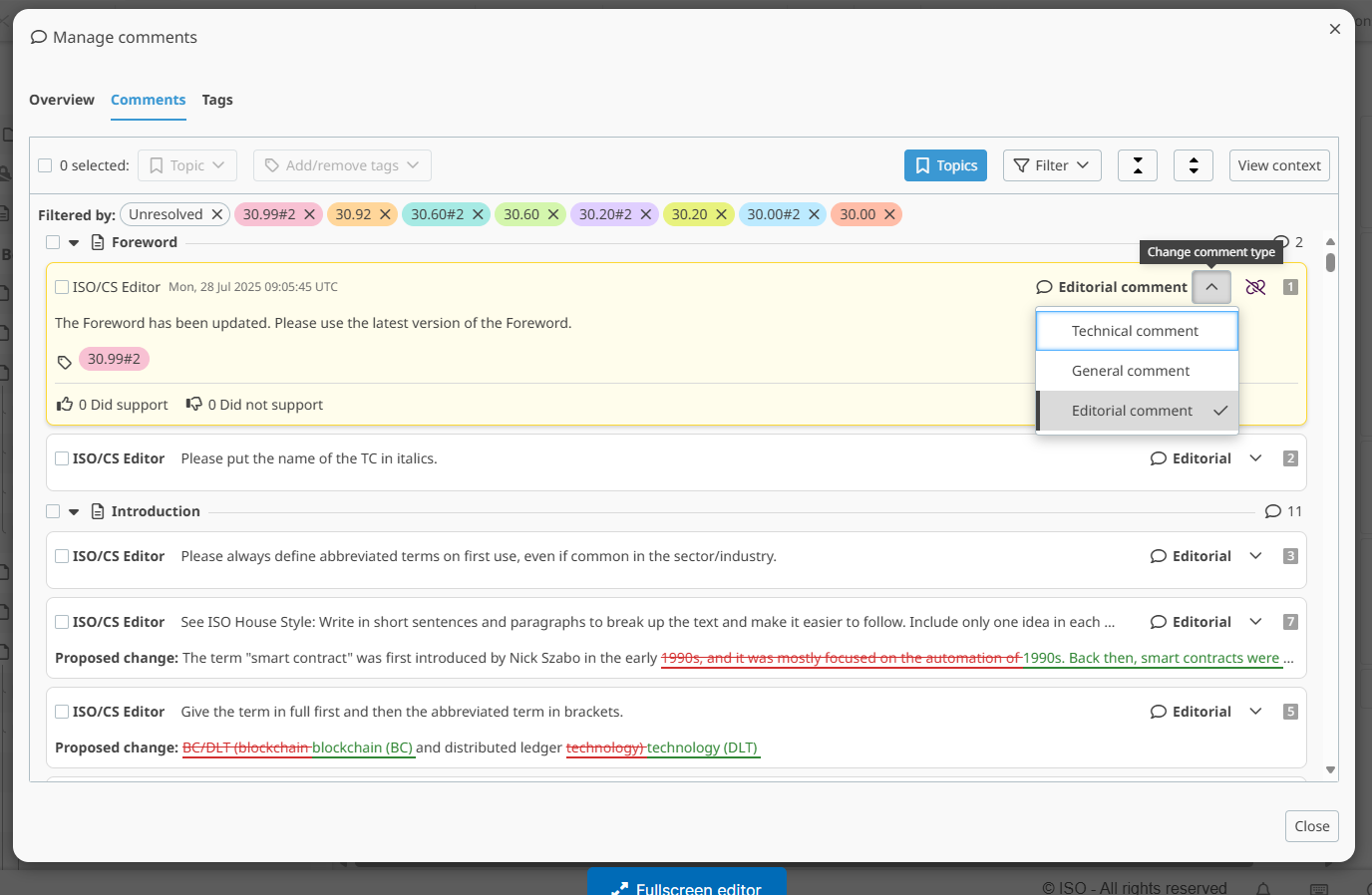Switch to the Overview tab
The height and width of the screenshot is (895, 1372).
point(62,100)
